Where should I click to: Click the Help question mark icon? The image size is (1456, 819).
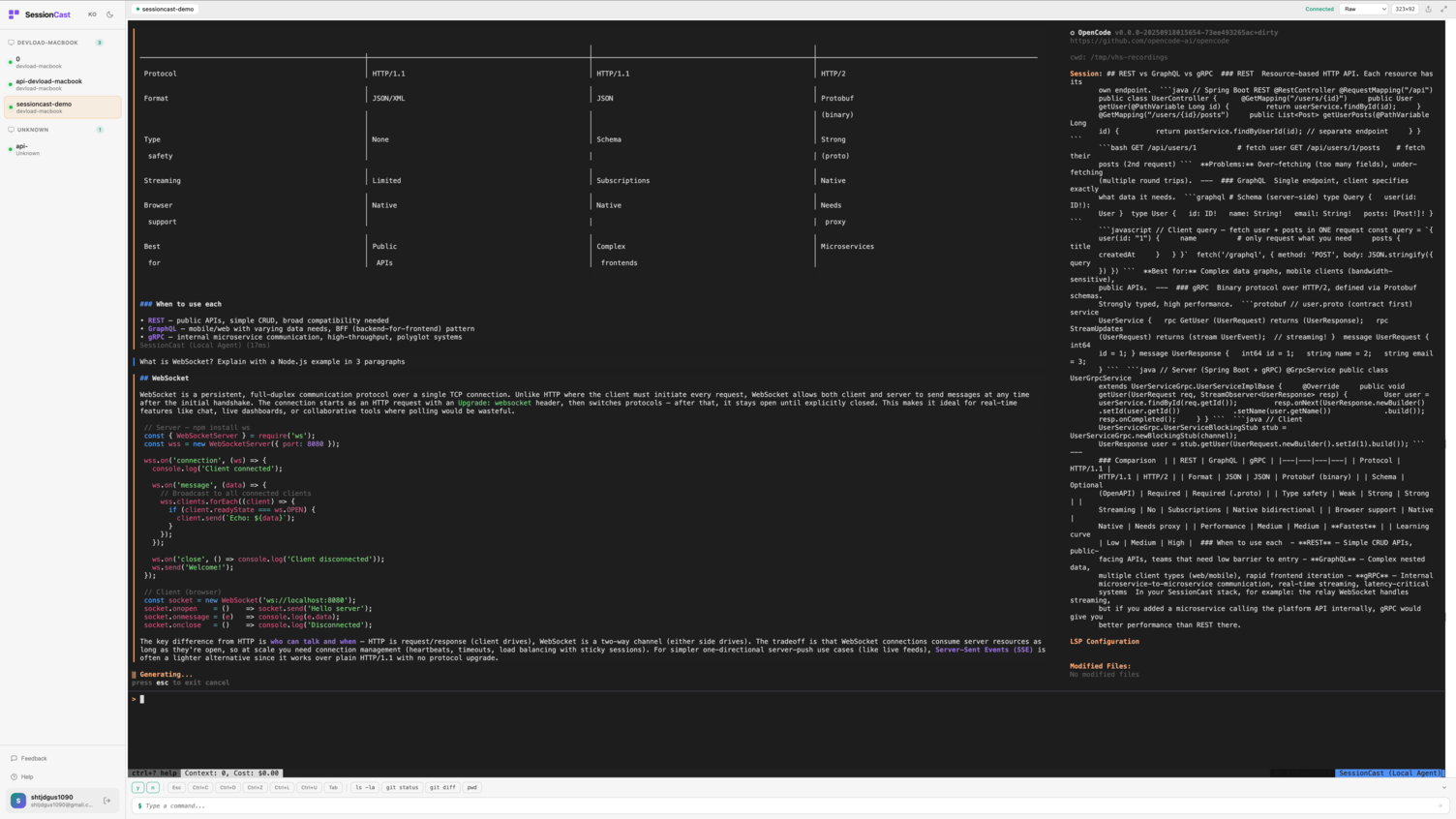[x=14, y=776]
